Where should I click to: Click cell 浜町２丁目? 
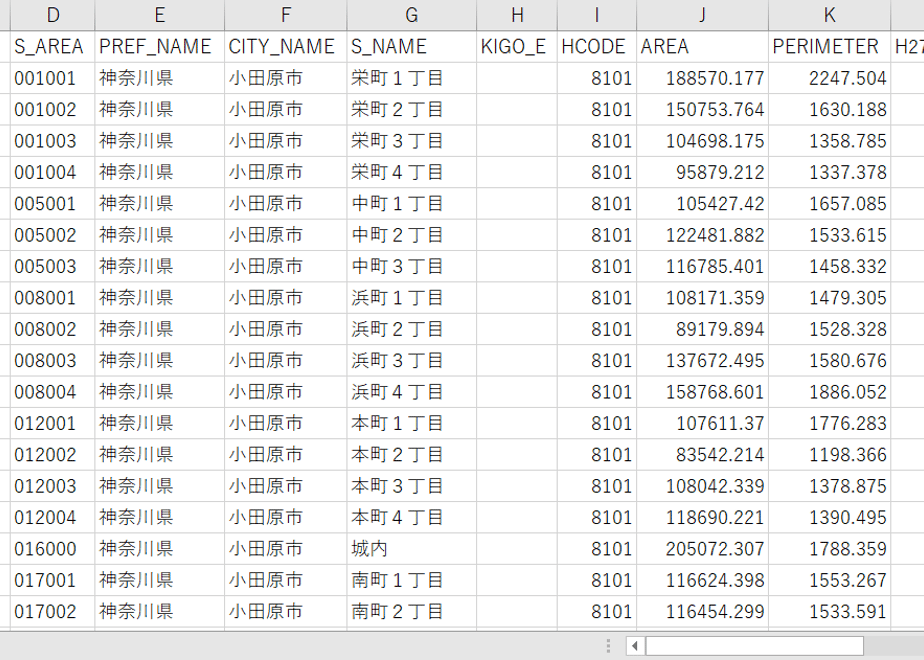point(411,329)
